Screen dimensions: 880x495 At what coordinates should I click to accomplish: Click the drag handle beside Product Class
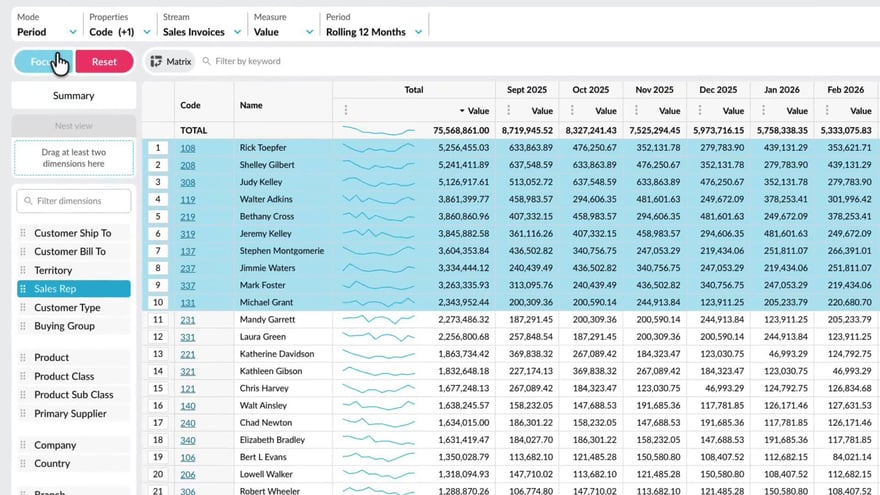[23, 376]
